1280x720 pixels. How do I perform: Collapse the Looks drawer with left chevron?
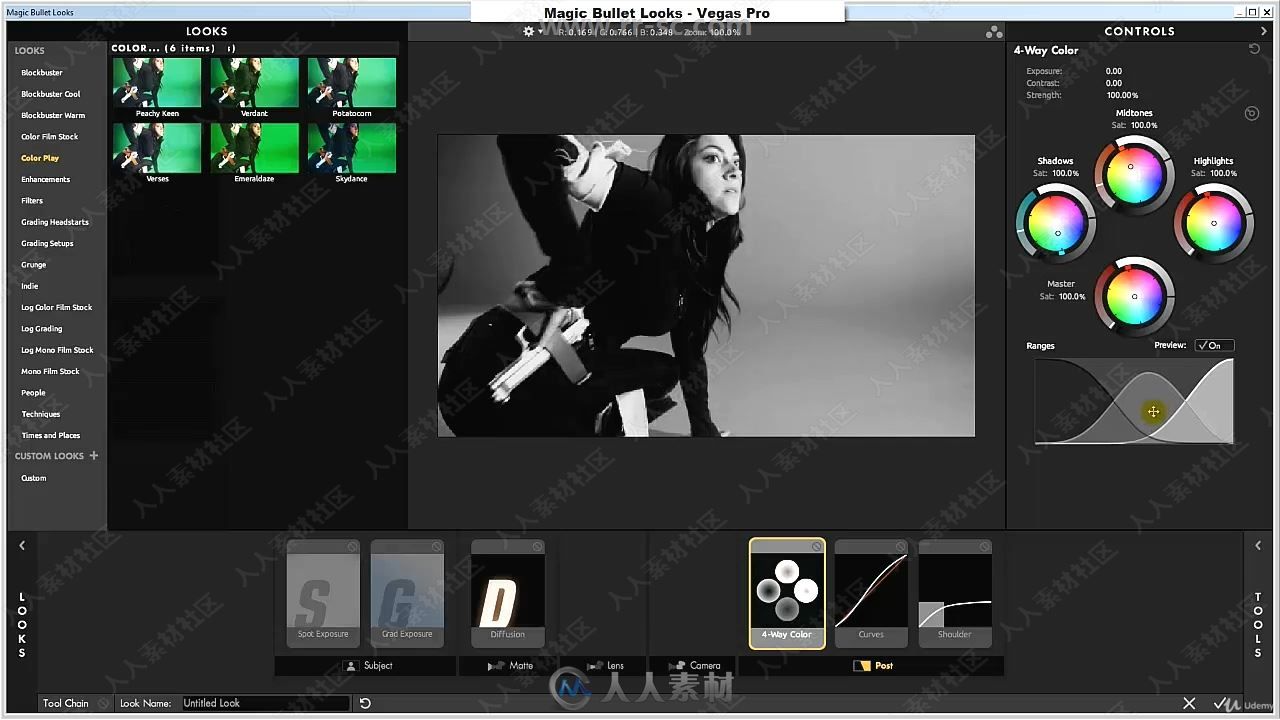[x=22, y=545]
